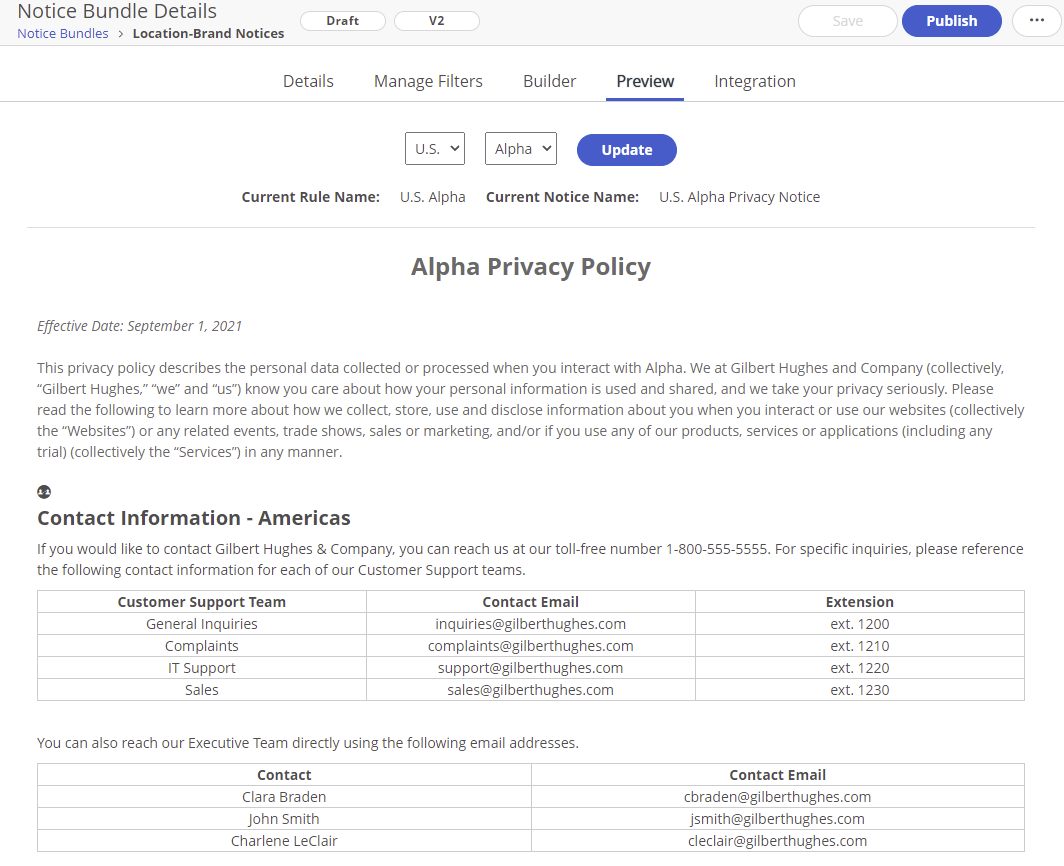Switch to the Builder tab
1064x866 pixels.
pos(549,81)
